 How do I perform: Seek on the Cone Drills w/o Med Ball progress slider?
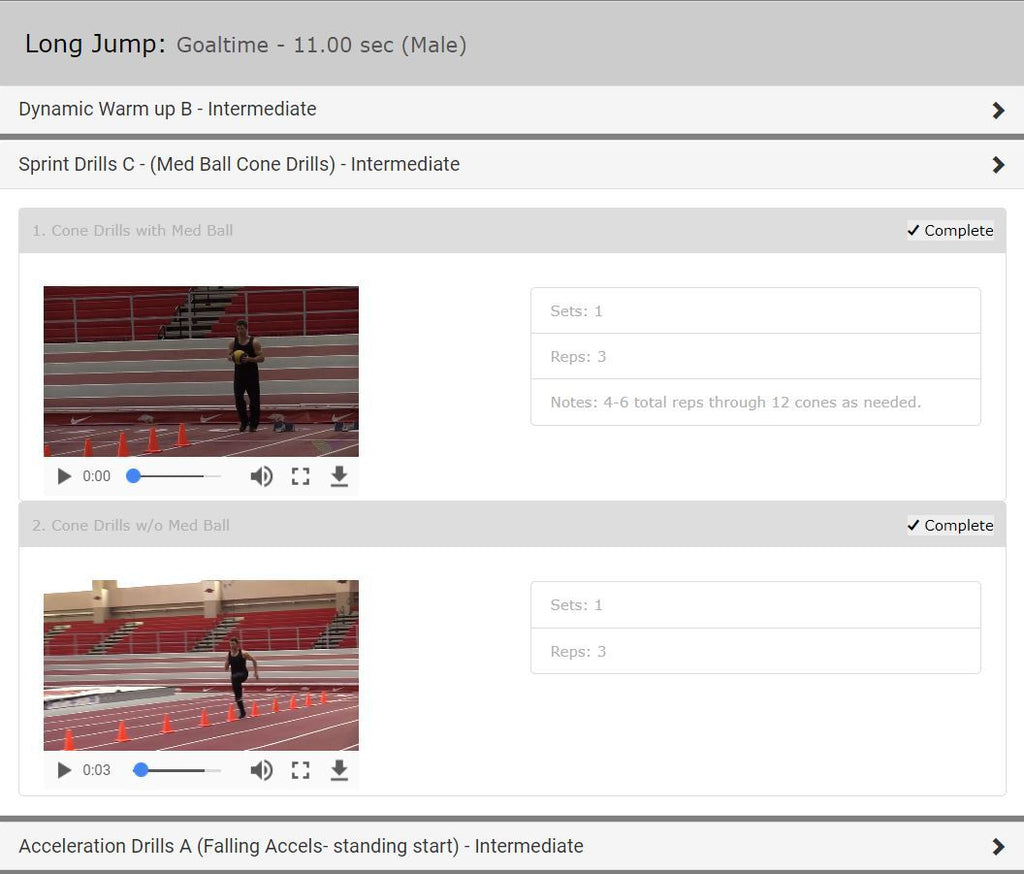176,770
